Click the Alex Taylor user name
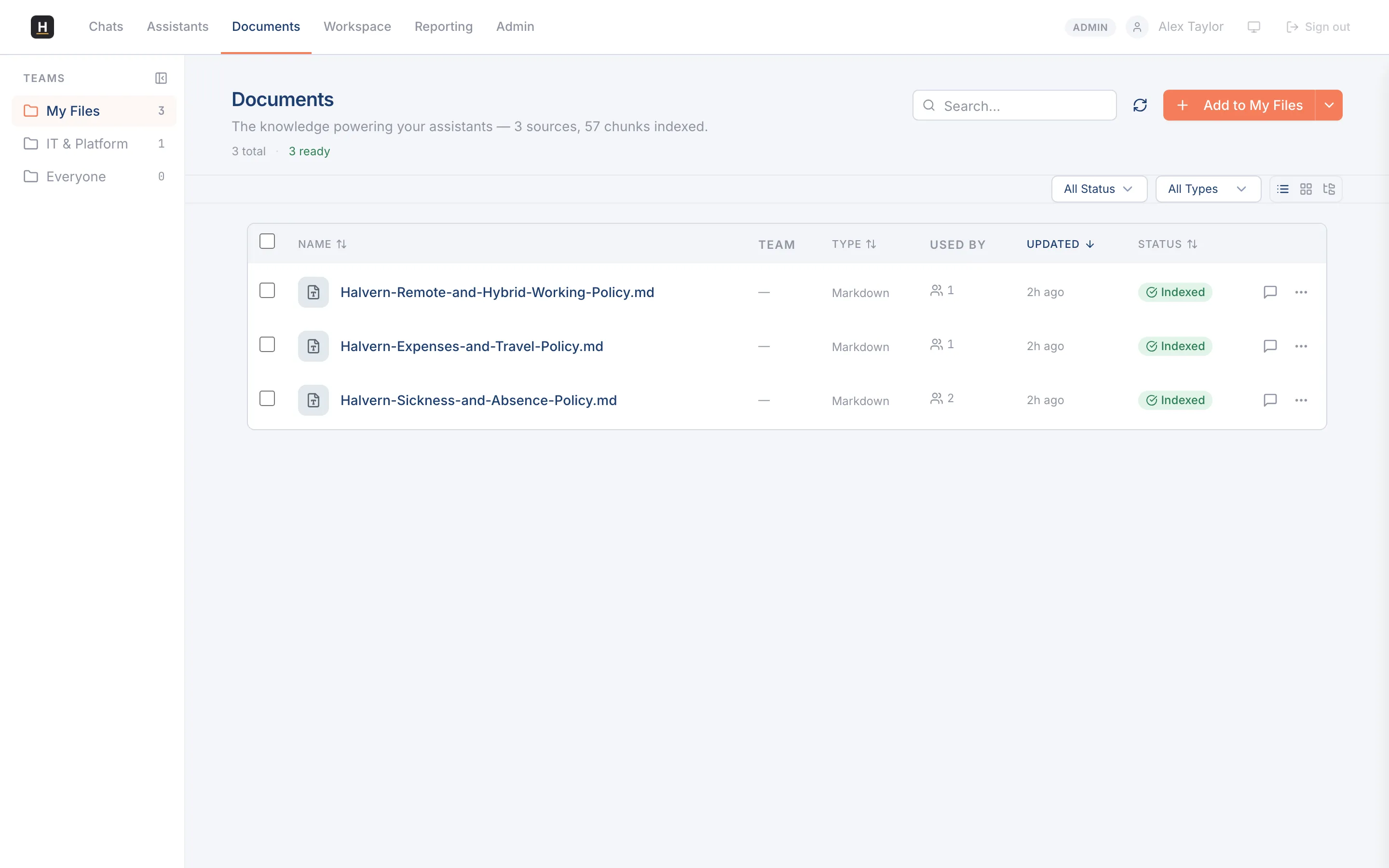Screen dimensions: 1389x868 pos(1190,27)
